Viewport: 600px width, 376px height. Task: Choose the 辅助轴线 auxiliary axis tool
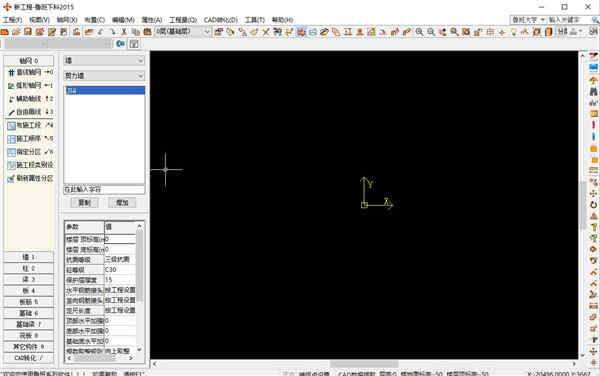click(30, 99)
